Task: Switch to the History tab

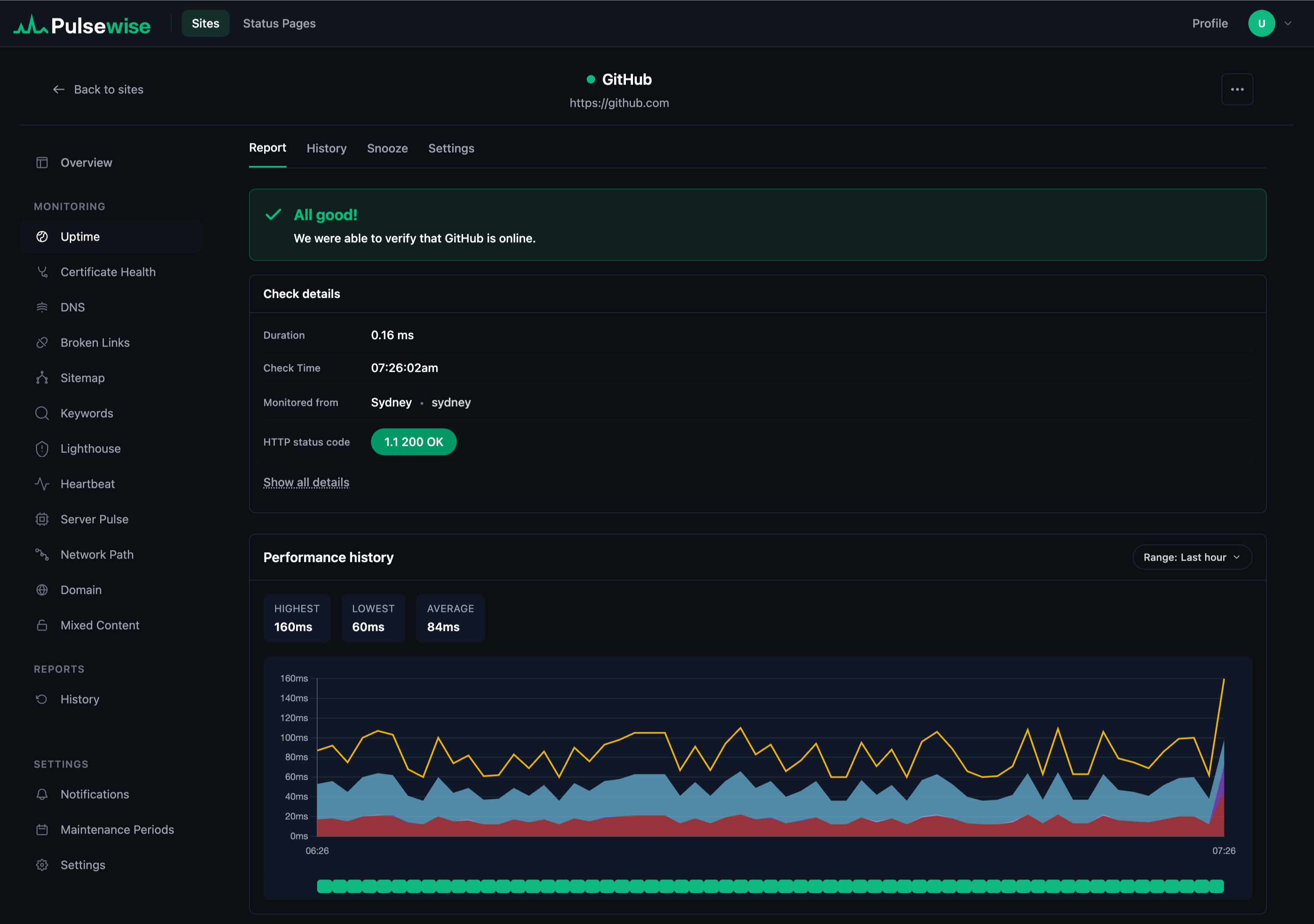Action: click(x=326, y=148)
